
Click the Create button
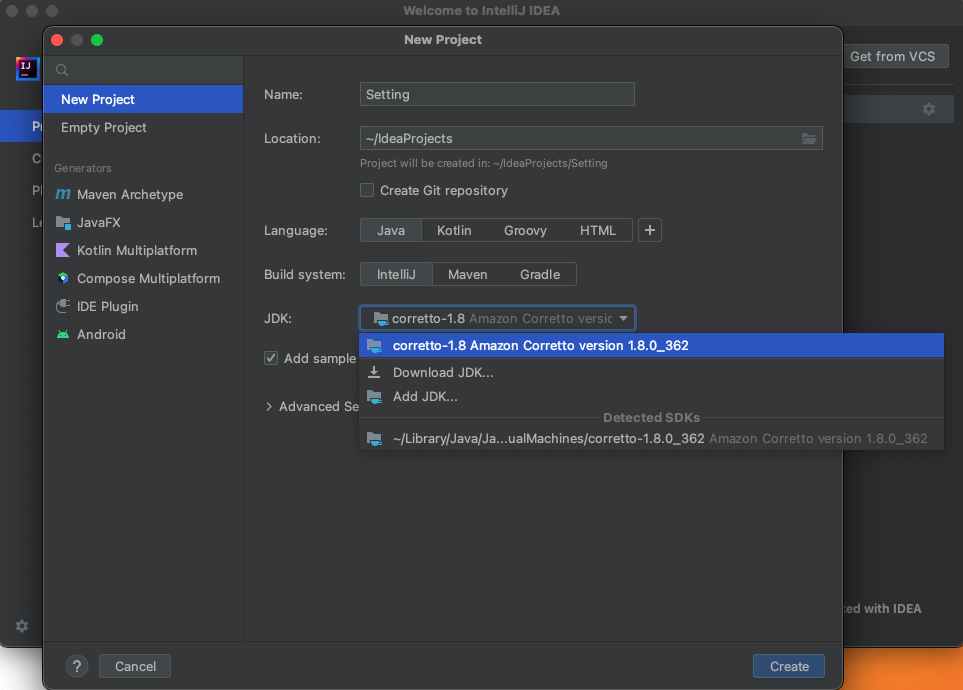[x=789, y=666]
